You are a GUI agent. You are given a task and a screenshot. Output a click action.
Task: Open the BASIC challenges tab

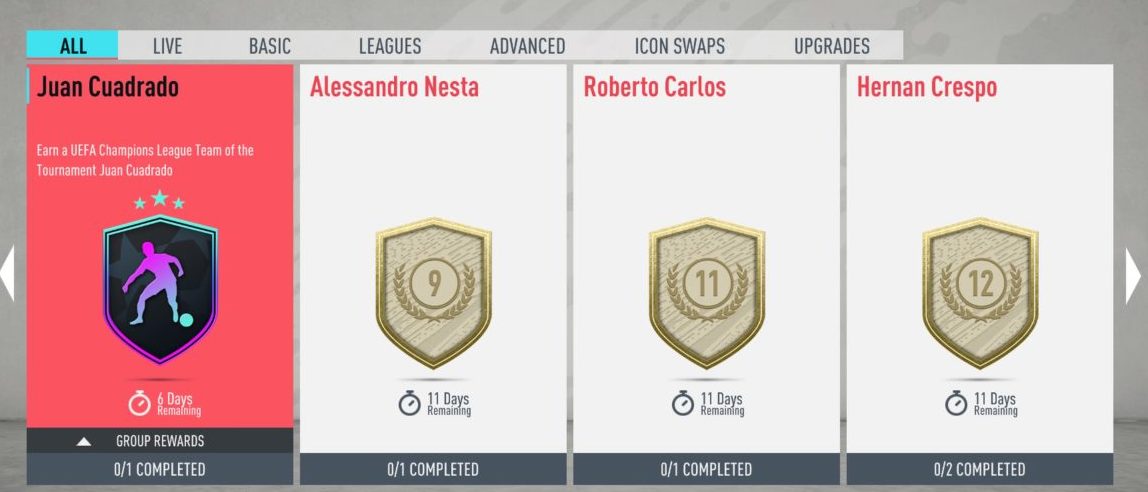tap(269, 45)
